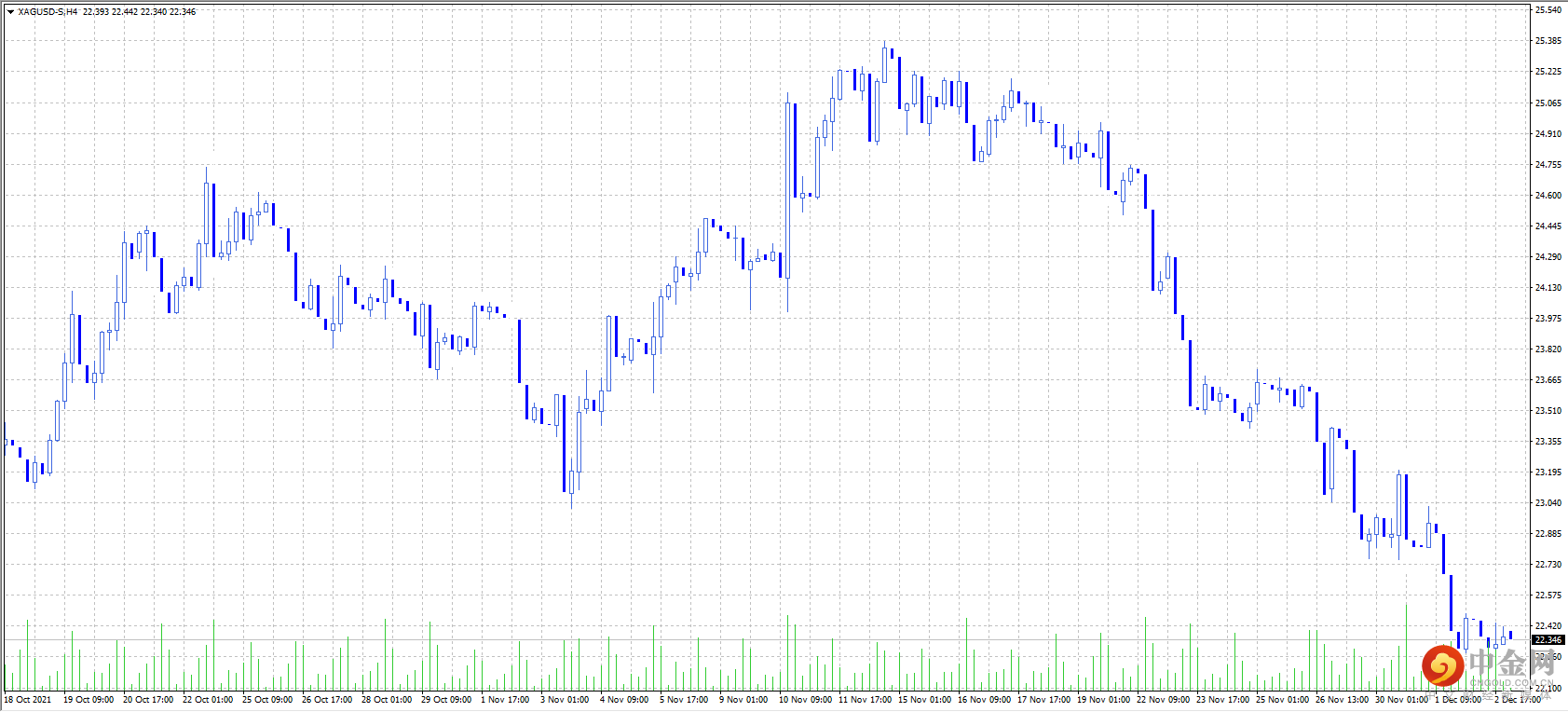Viewport: 1568px width, 712px height.
Task: Select the 23 Nov 17:00 time label
Action: coord(1223,700)
